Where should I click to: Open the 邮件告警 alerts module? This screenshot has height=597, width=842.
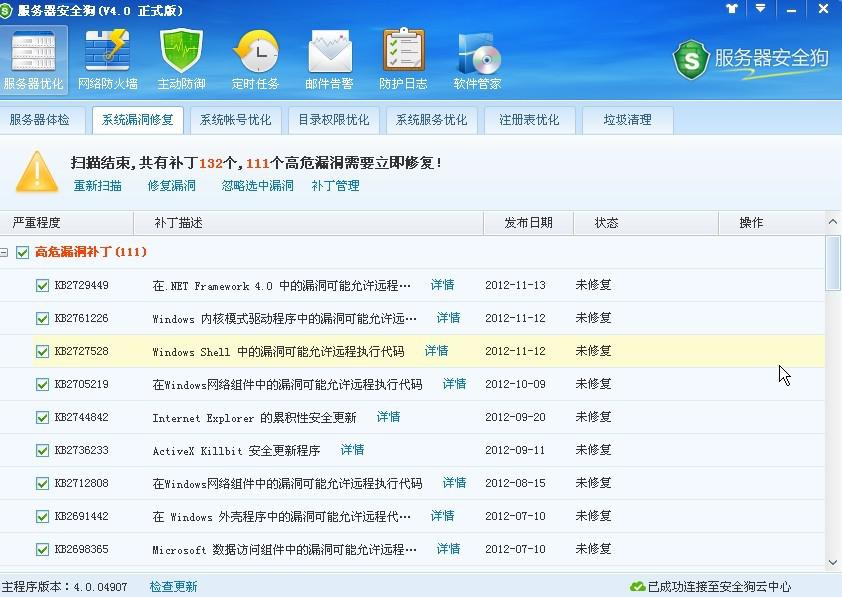(328, 57)
